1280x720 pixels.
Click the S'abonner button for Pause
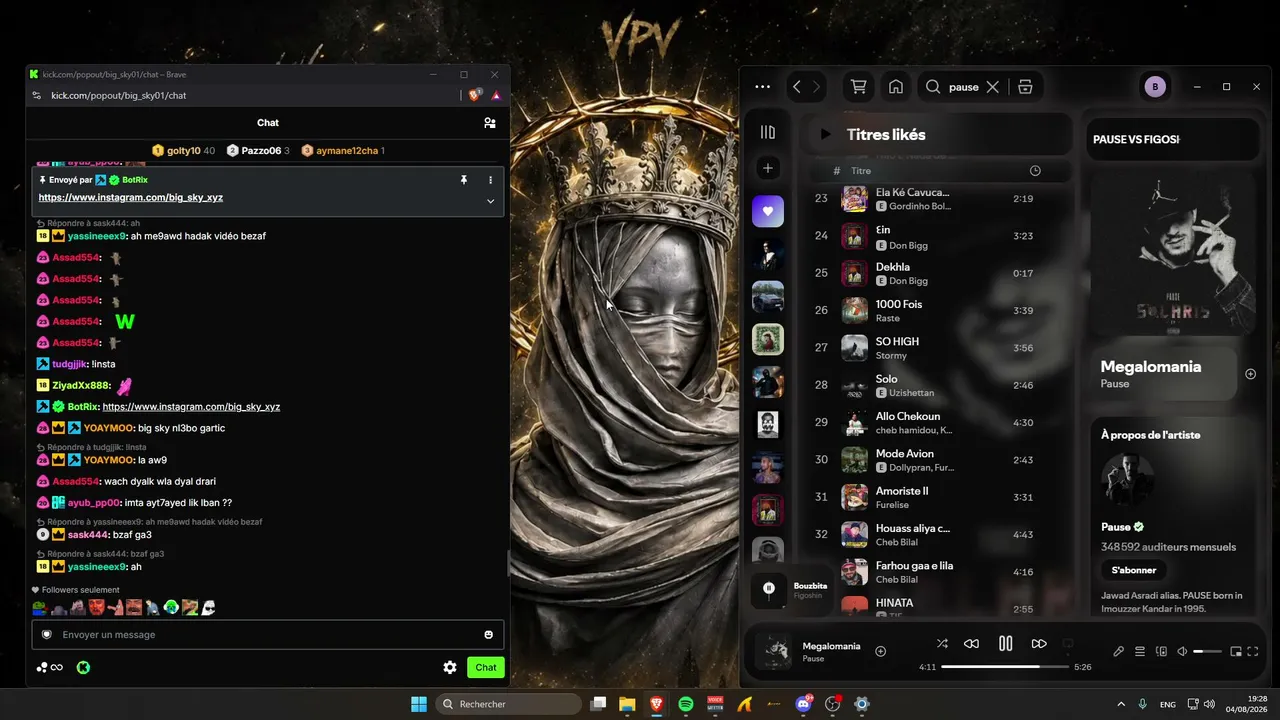(x=1134, y=570)
